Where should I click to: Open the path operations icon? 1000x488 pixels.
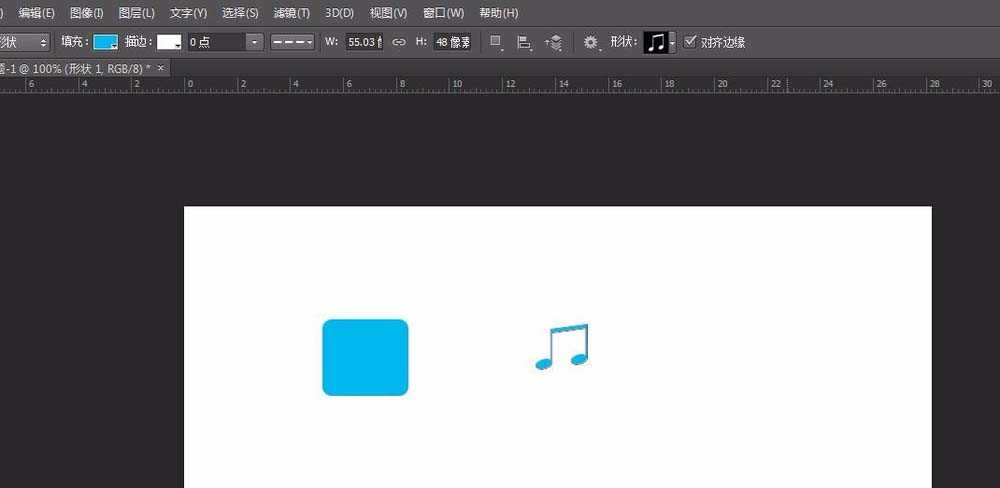[x=496, y=42]
